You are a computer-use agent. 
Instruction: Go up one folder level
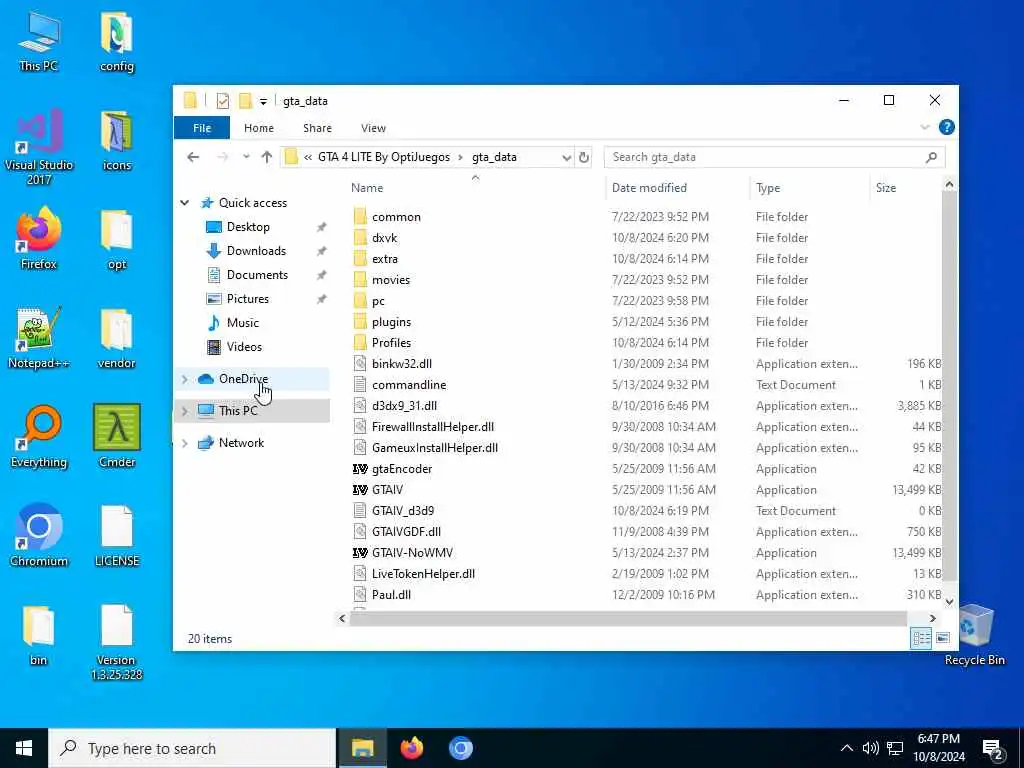point(266,157)
